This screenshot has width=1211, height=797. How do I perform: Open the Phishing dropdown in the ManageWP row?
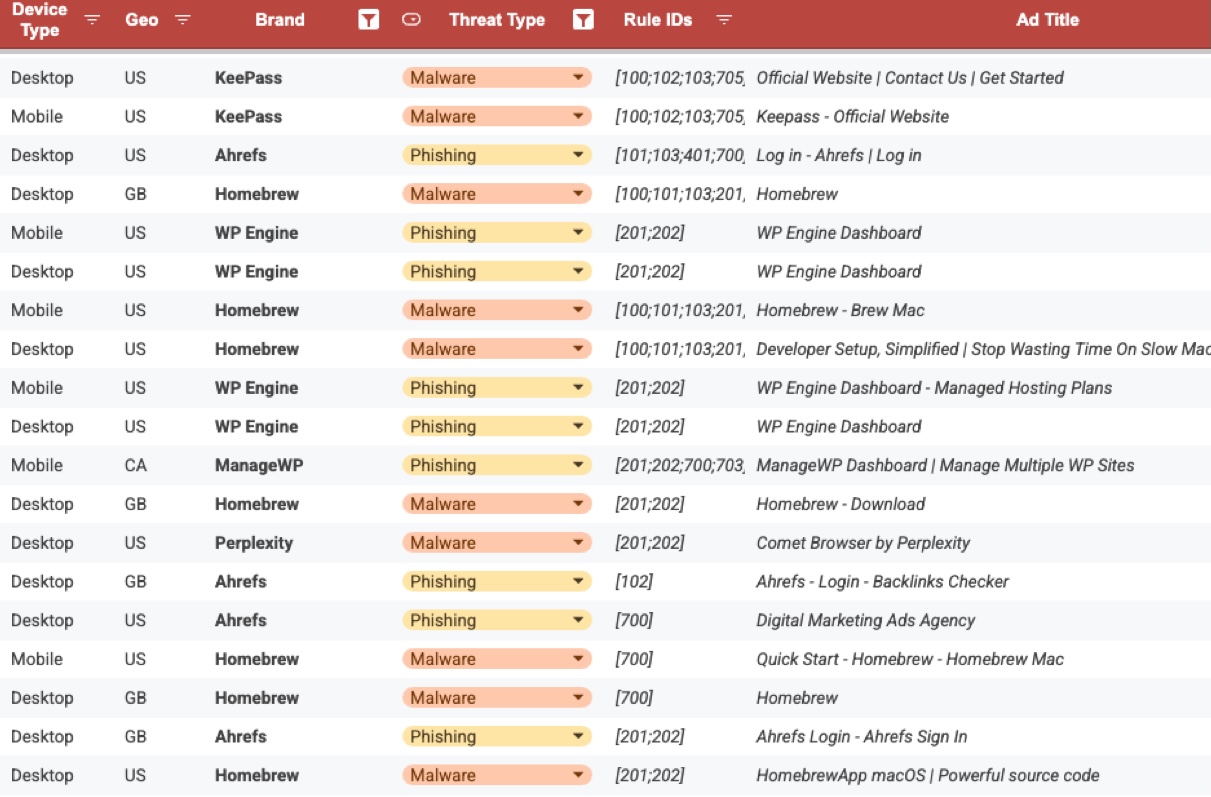[x=578, y=465]
